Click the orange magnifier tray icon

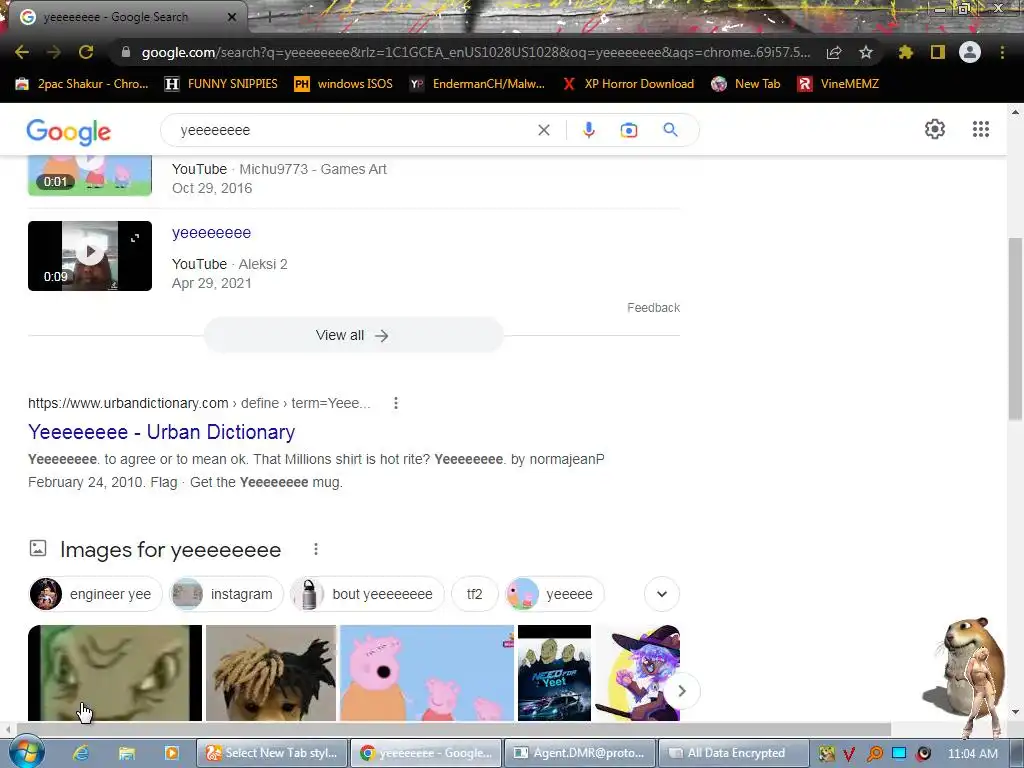[874, 754]
